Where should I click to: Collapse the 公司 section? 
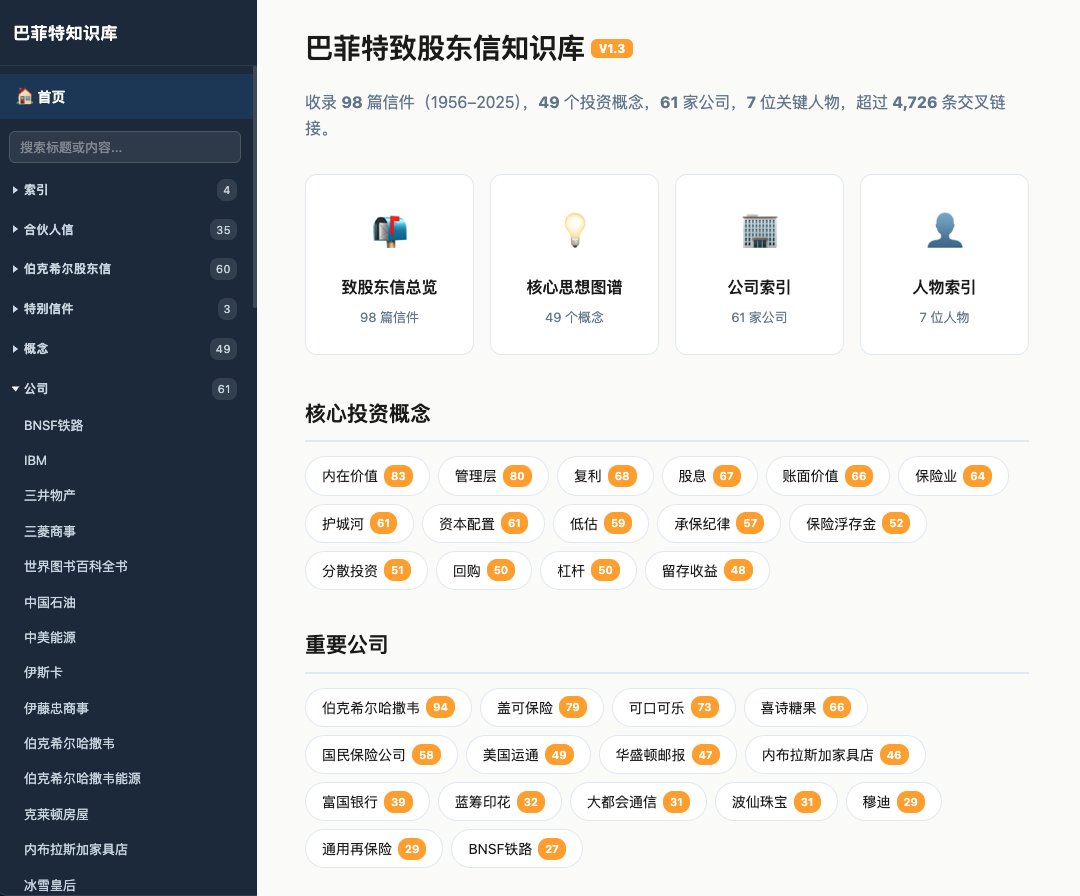click(x=34, y=389)
